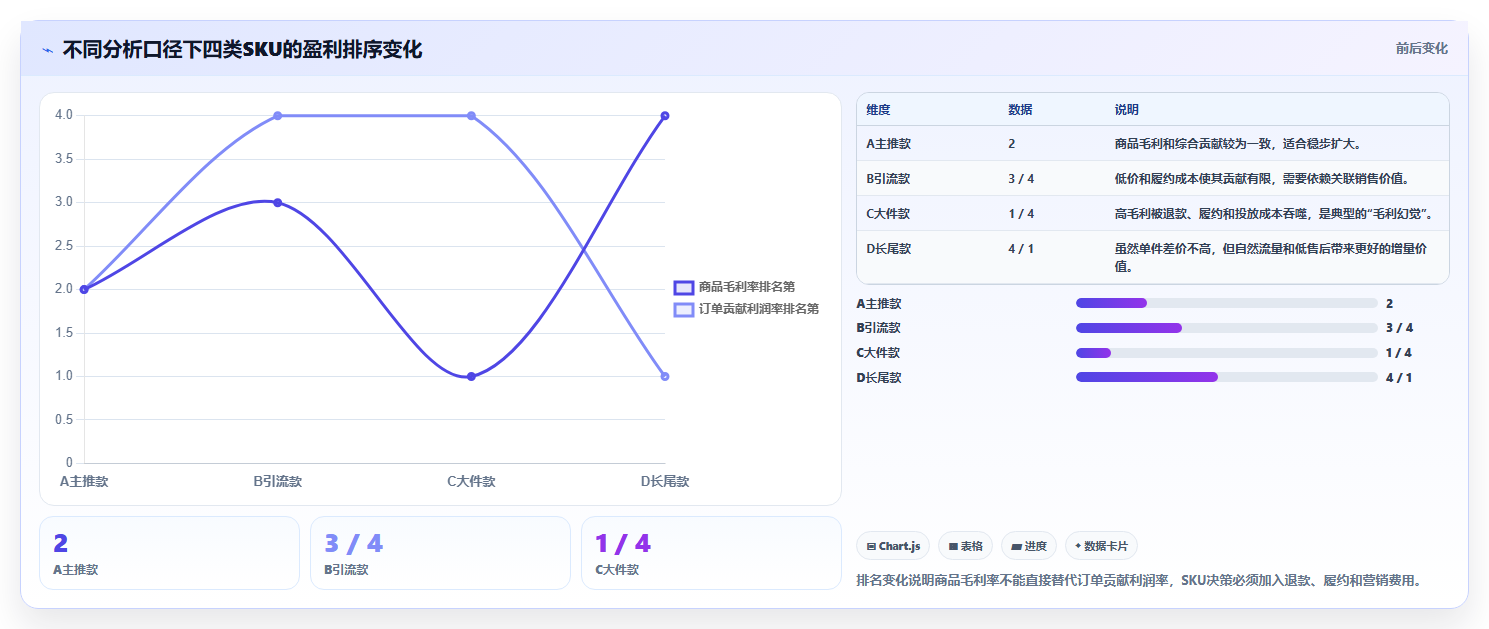This screenshot has height=629, width=1489.
Task: Click x-axis label B引流款
Action: (x=278, y=481)
